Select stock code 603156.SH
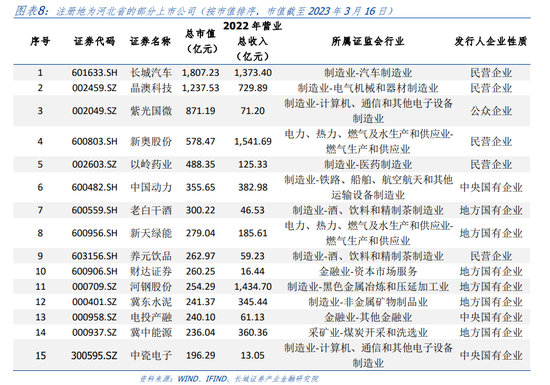This screenshot has width=550, height=385. coord(94,256)
